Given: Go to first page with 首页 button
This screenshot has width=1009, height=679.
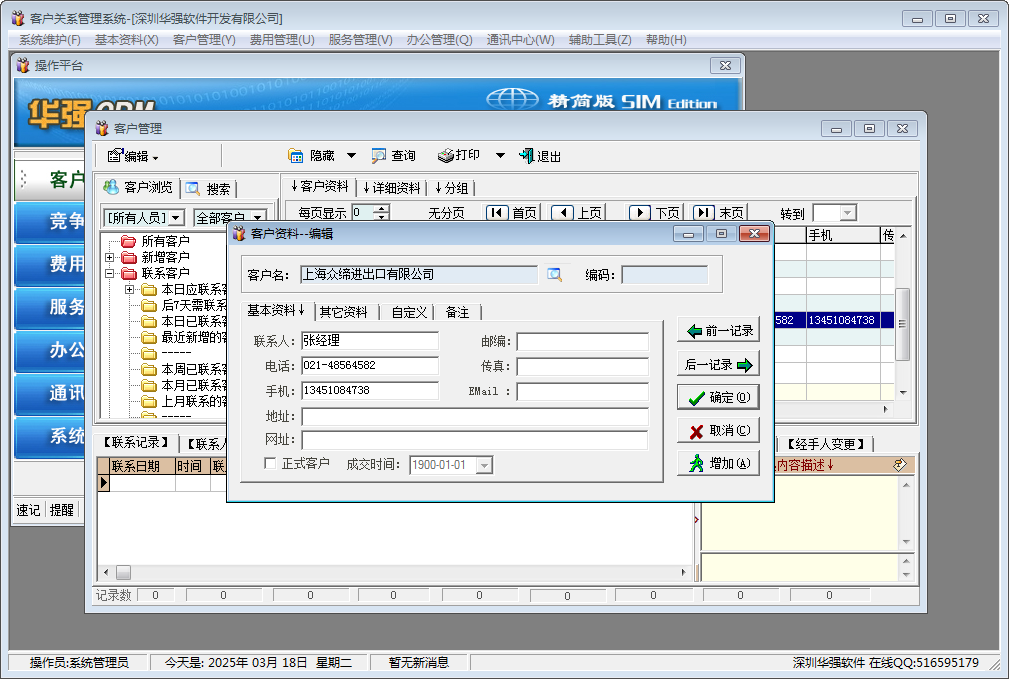Looking at the screenshot, I should tap(512, 212).
